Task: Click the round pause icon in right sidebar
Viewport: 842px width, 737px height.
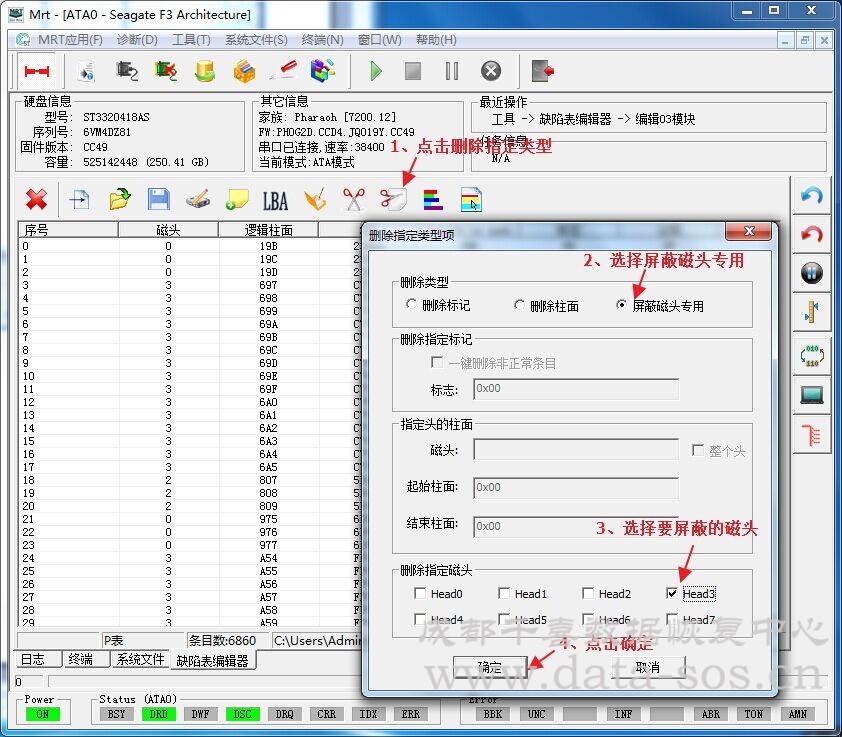Action: (x=811, y=273)
